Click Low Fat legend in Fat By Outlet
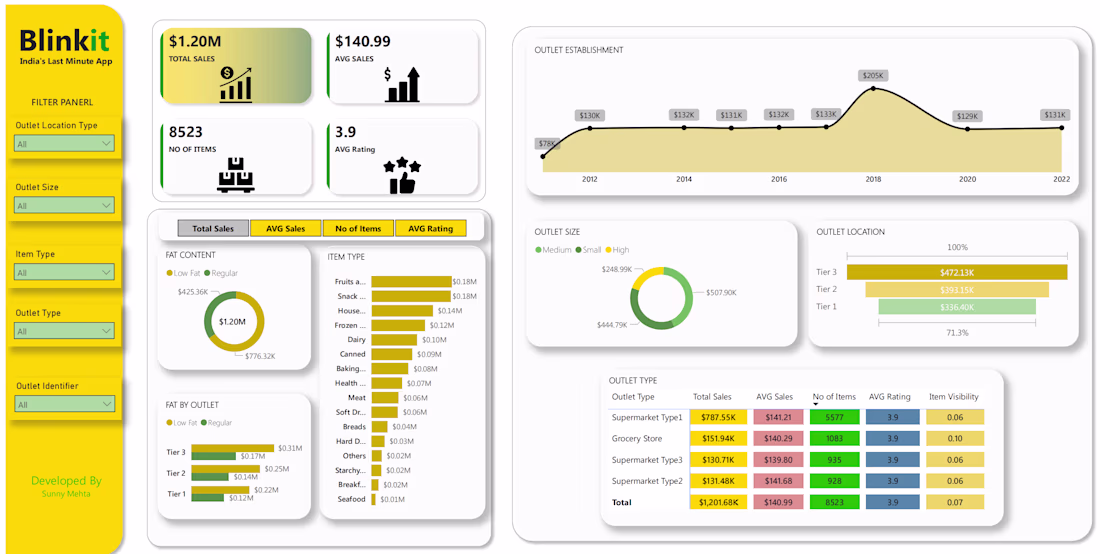 [182, 423]
